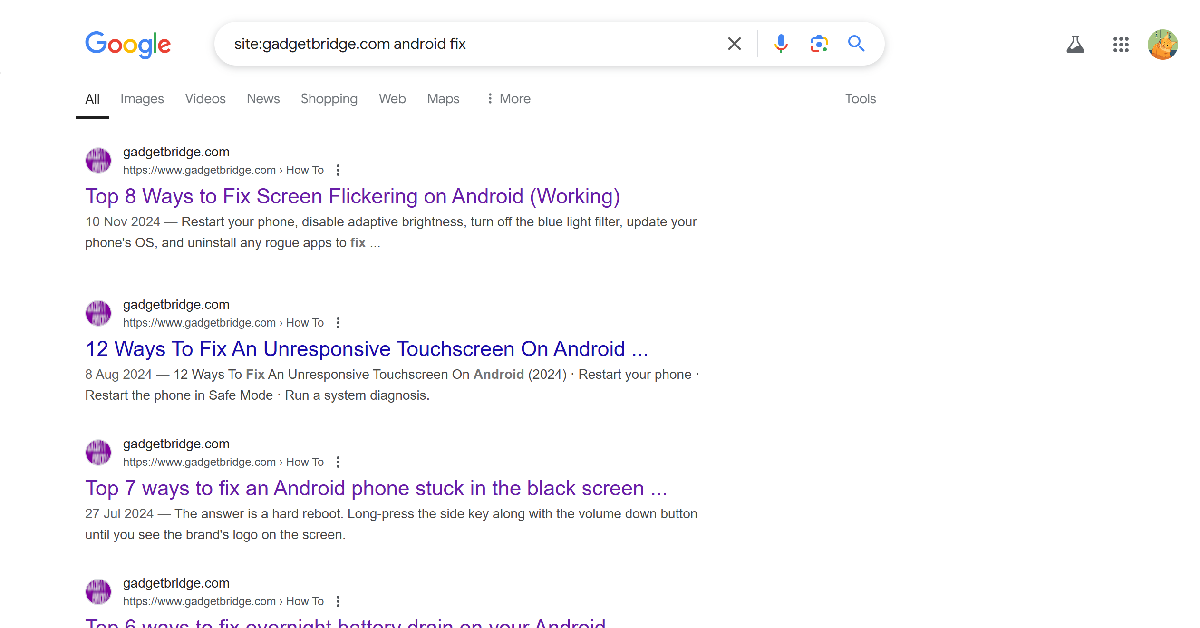
Task: Open Top 8 Ways to Fix Screen Flickering
Action: tap(353, 196)
